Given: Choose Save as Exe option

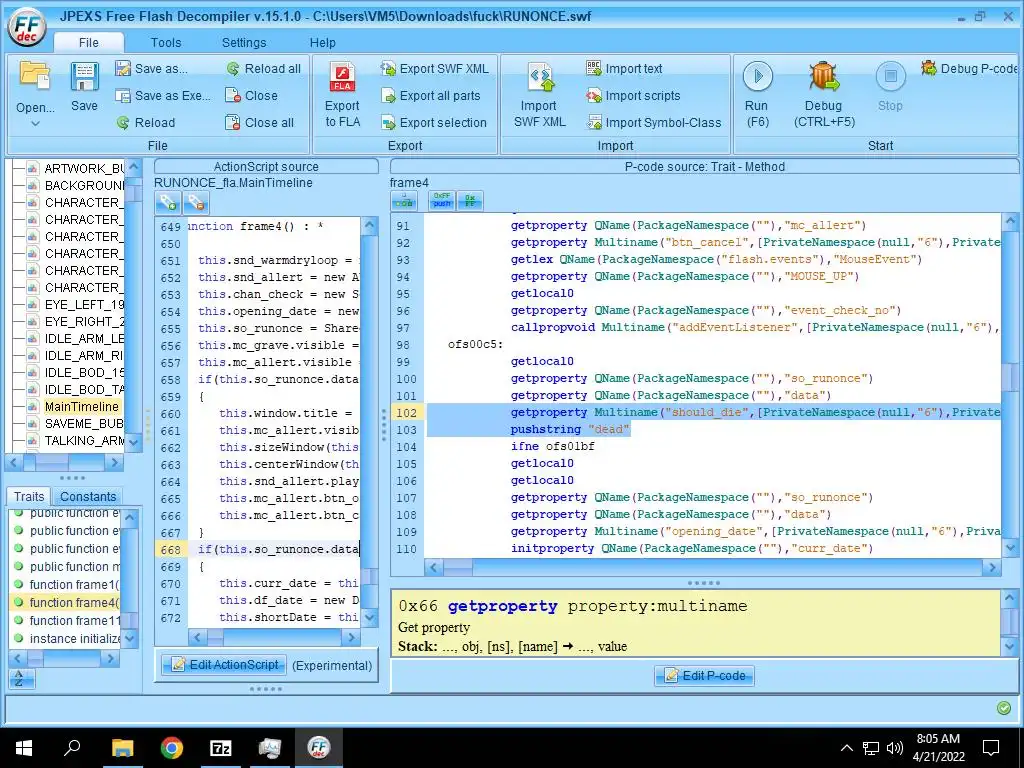Looking at the screenshot, I should tap(163, 95).
